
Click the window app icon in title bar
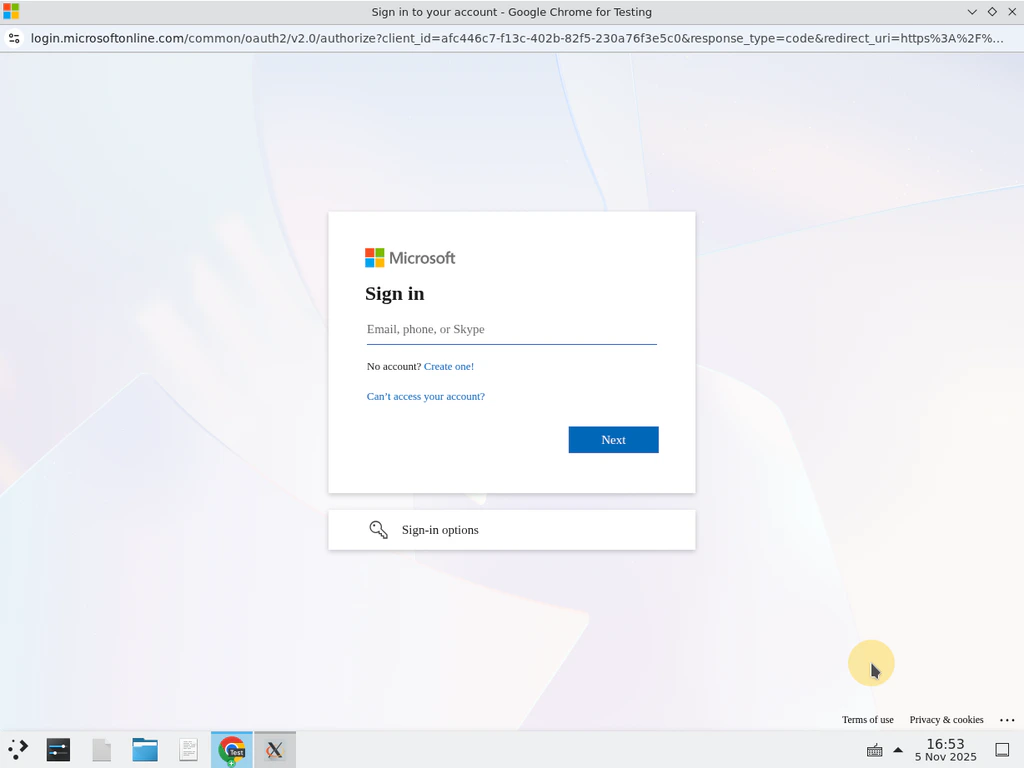[11, 11]
